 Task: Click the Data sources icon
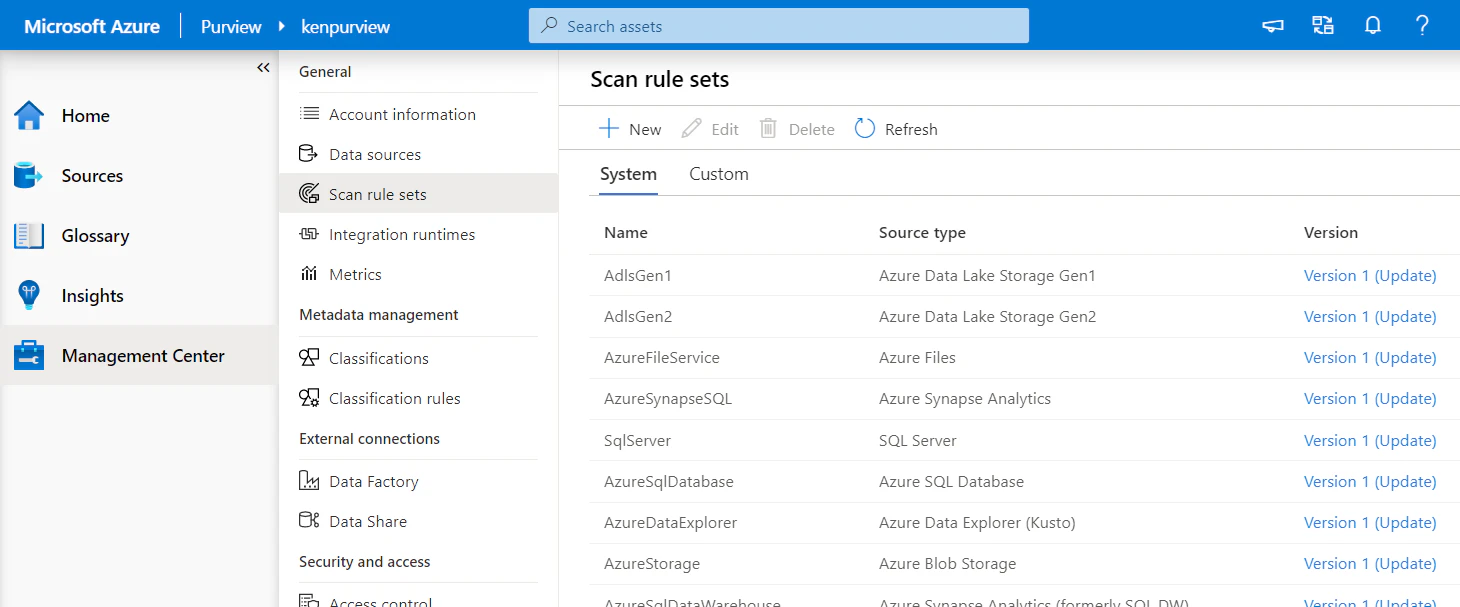[310, 154]
